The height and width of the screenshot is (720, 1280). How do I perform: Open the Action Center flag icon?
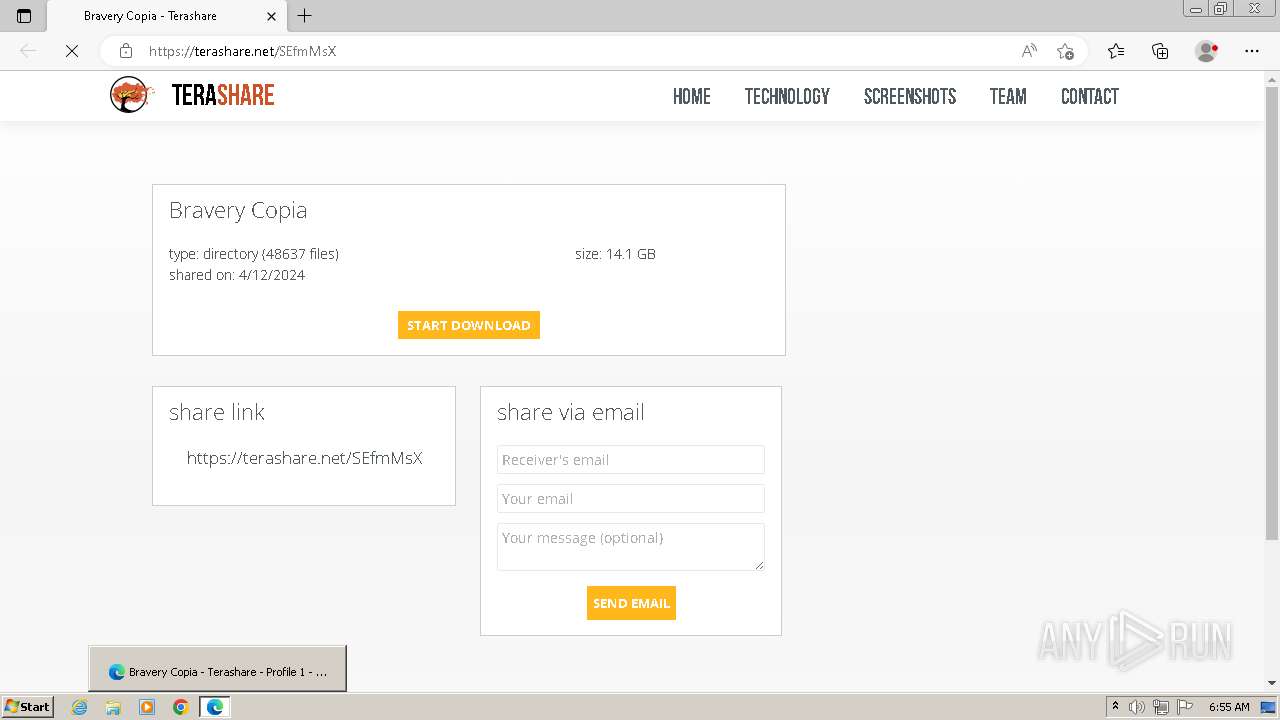(1185, 707)
